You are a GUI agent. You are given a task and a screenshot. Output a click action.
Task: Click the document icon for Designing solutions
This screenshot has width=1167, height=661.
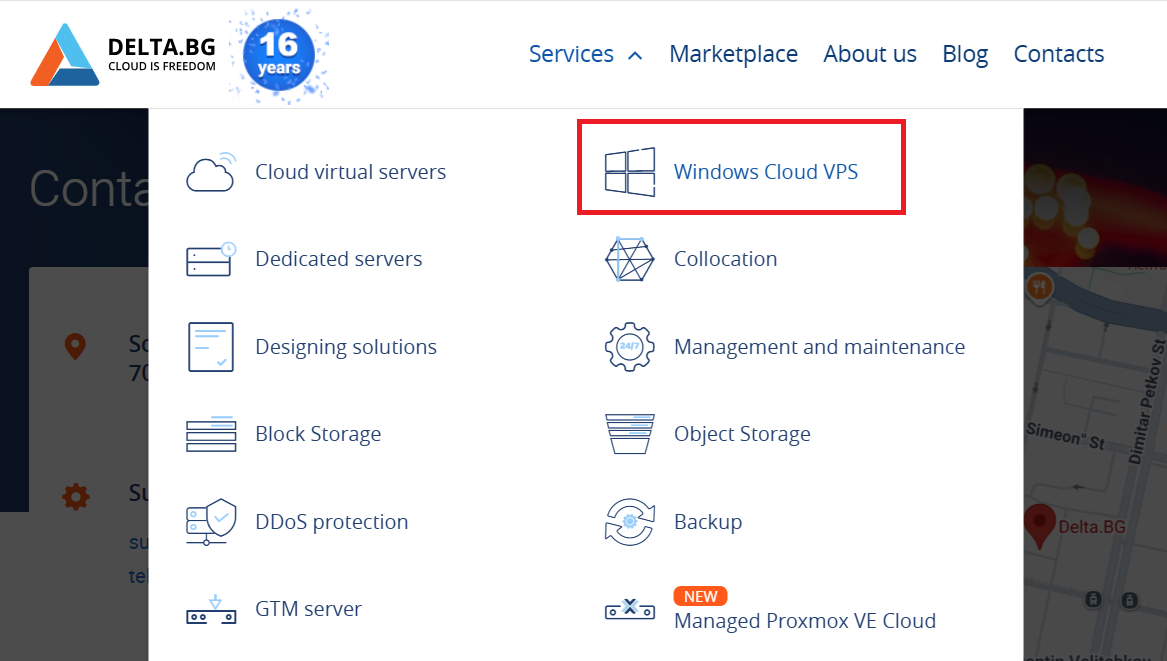coord(211,347)
